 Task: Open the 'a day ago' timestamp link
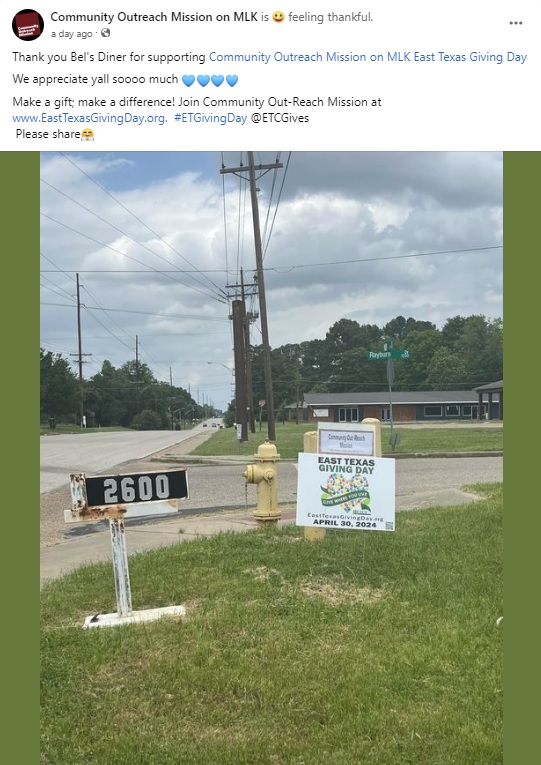point(71,34)
